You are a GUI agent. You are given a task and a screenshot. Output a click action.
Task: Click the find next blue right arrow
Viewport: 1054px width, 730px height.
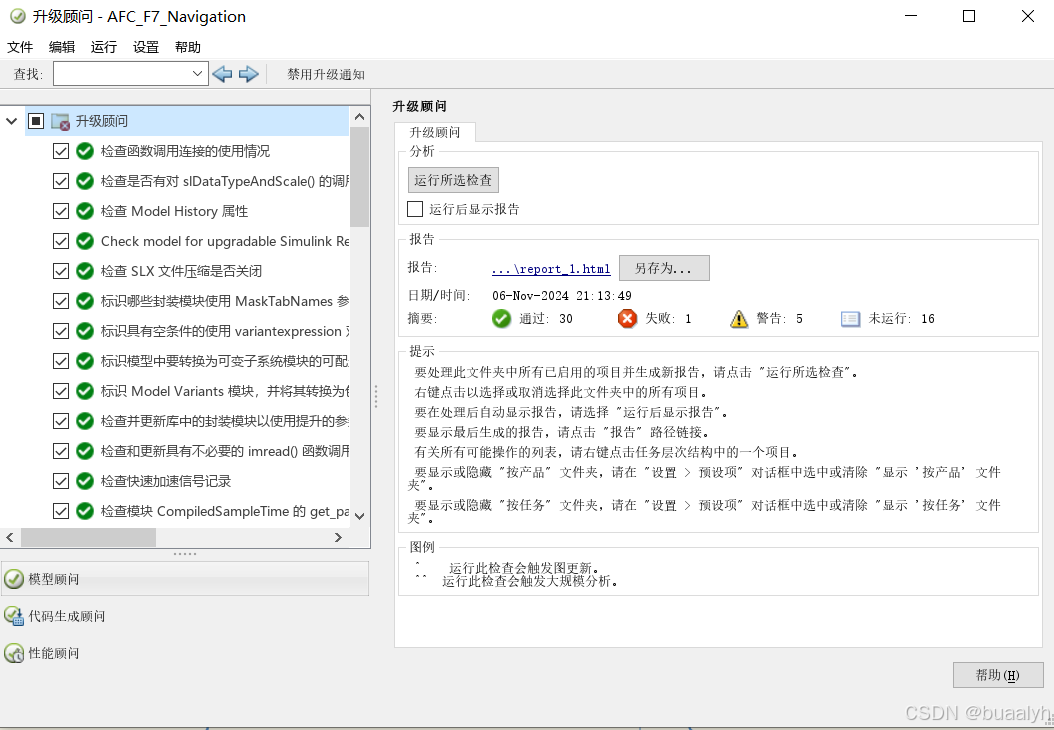tap(249, 74)
